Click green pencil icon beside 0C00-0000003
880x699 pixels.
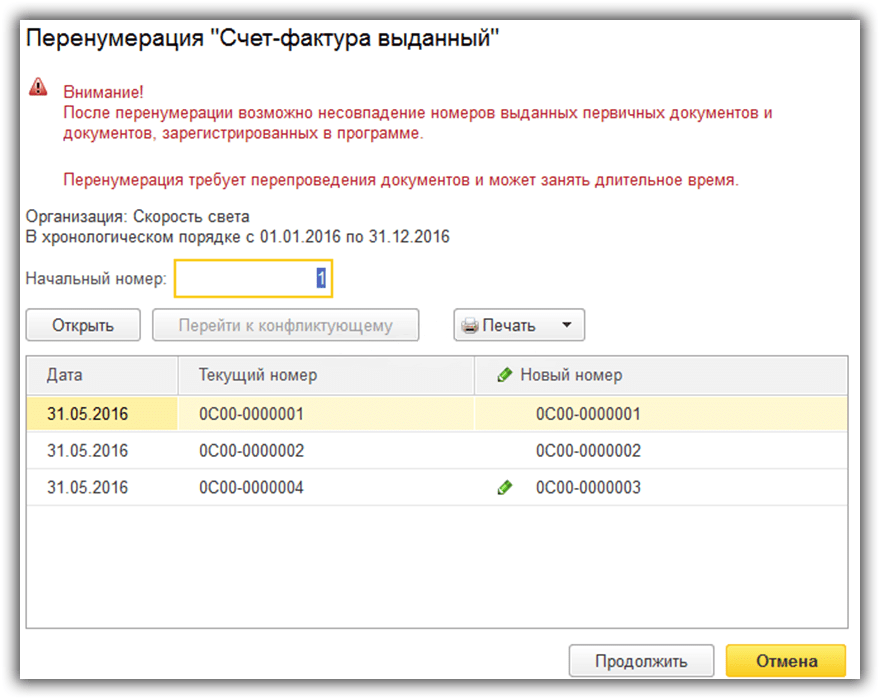point(505,488)
